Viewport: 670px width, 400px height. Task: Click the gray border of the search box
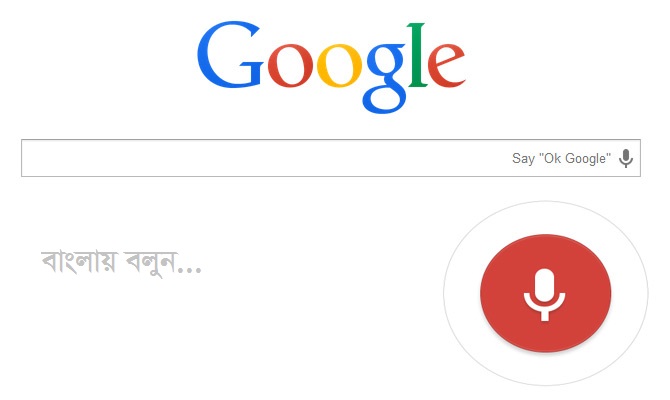point(331,140)
